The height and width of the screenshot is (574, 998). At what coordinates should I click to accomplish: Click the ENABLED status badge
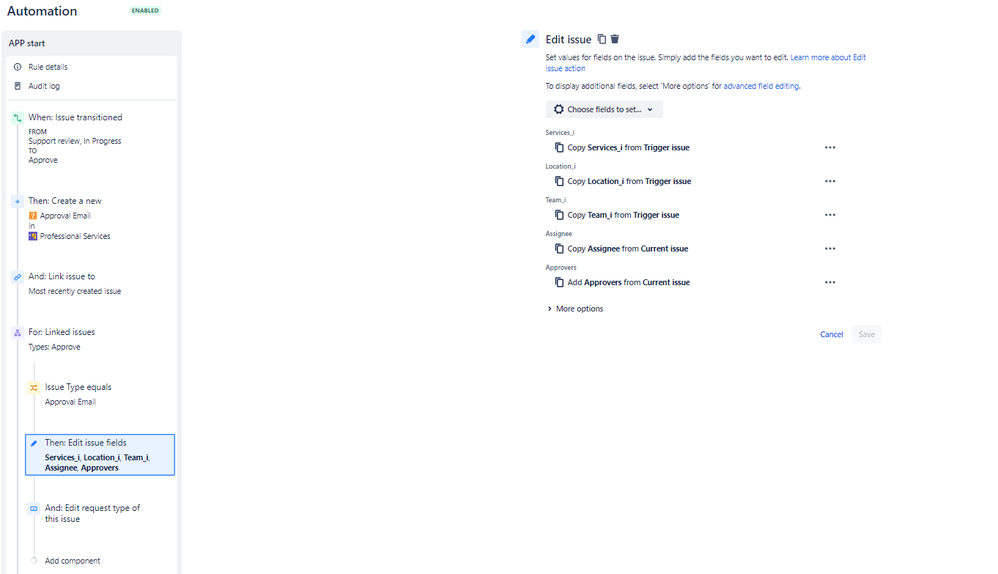click(x=145, y=11)
